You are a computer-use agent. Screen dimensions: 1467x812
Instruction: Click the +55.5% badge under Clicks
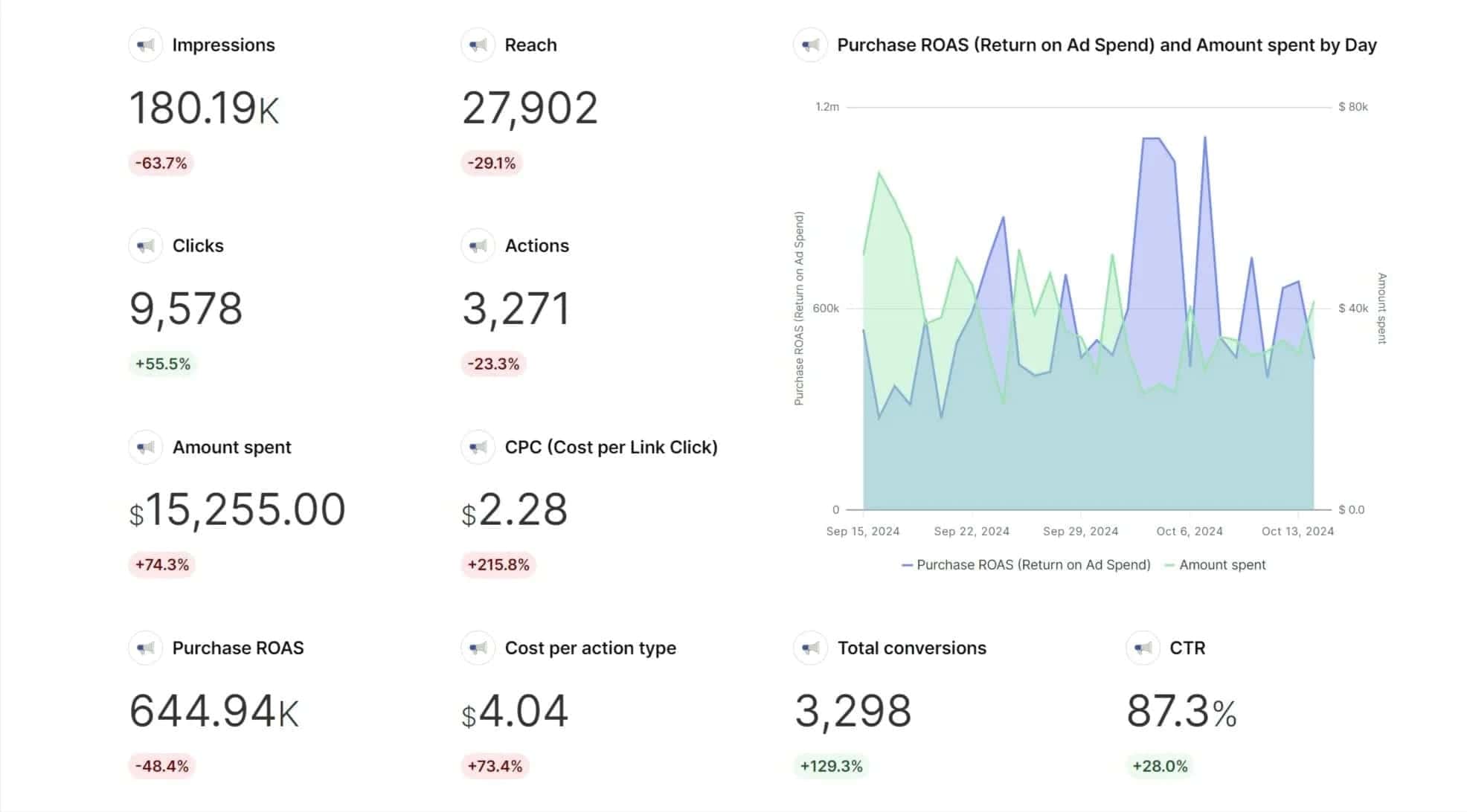click(x=162, y=364)
